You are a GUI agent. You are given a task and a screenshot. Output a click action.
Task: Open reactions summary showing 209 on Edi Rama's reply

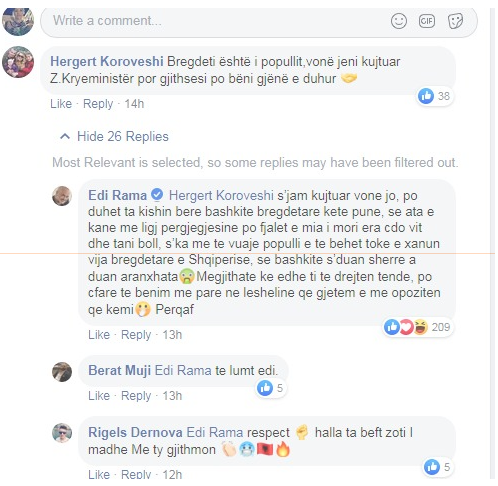(417, 327)
